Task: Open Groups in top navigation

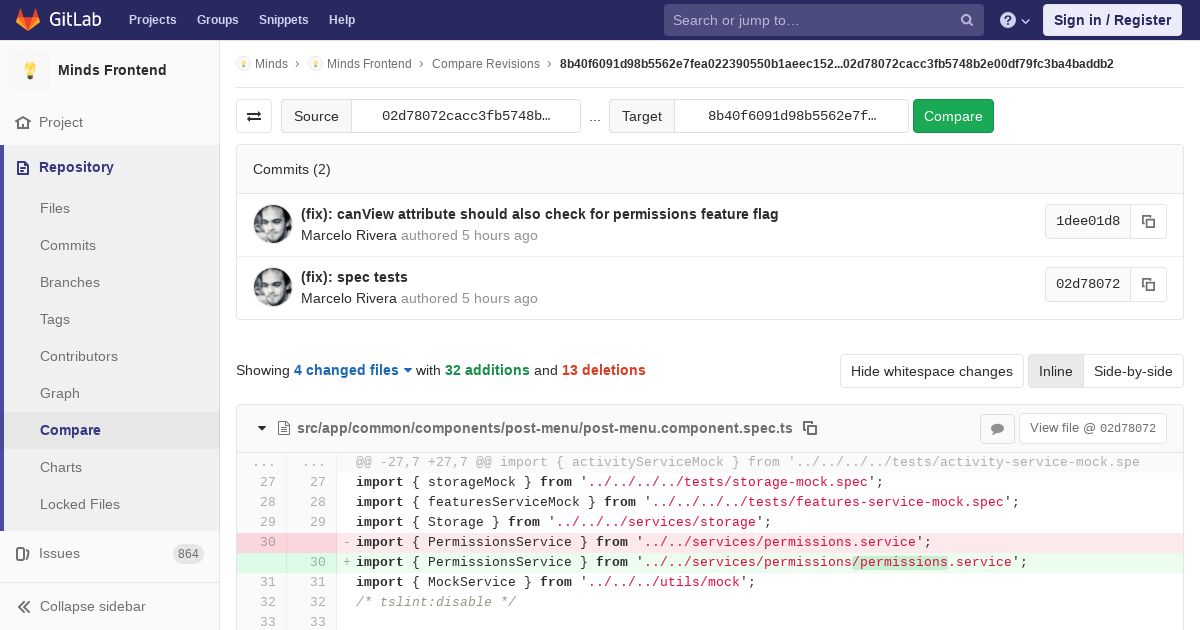Action: [x=217, y=20]
